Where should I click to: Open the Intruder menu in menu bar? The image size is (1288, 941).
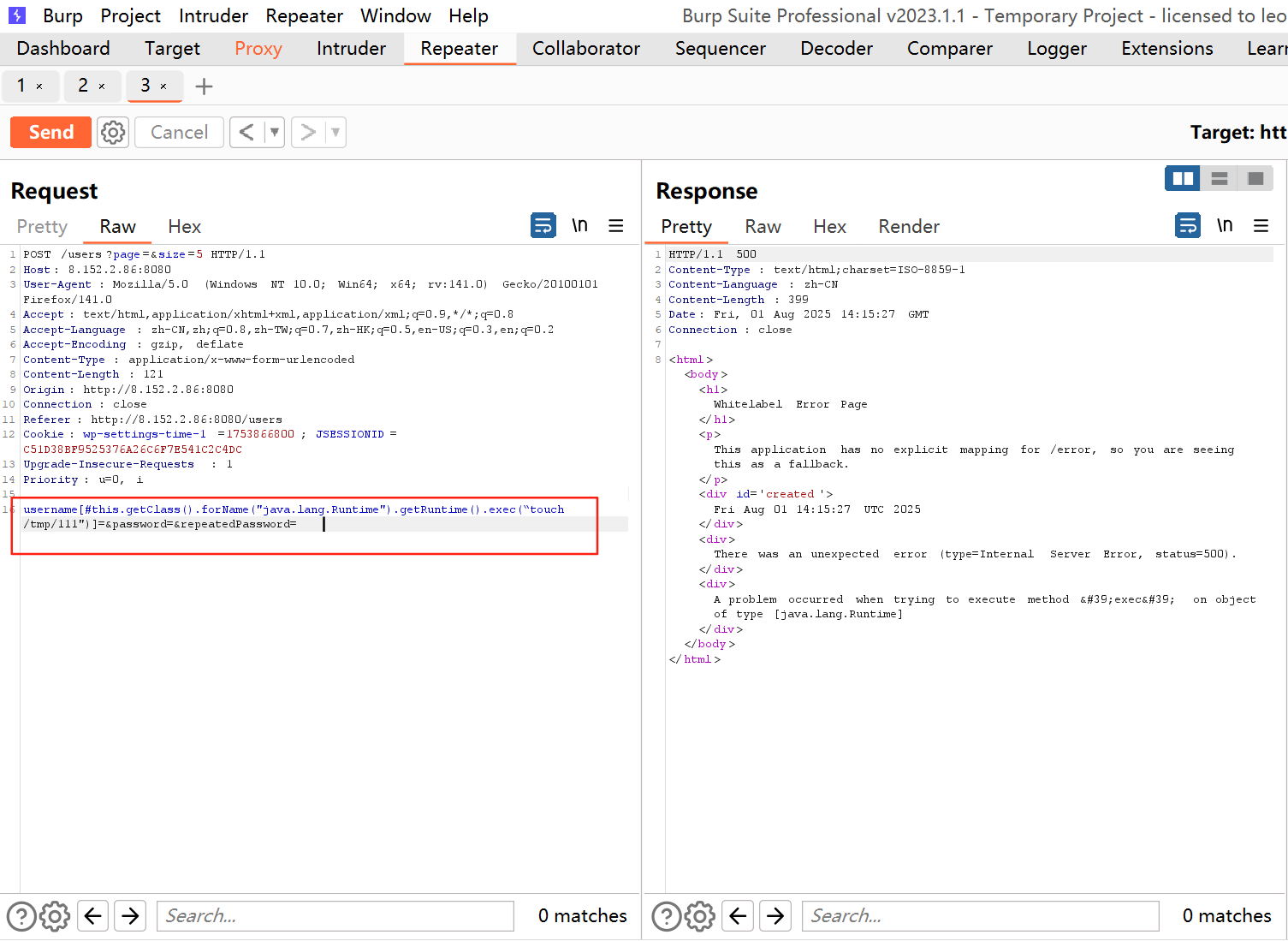(213, 15)
